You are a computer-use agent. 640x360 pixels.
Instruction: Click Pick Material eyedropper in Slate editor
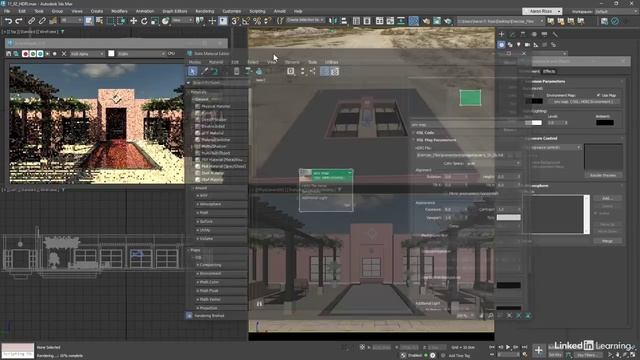204,71
